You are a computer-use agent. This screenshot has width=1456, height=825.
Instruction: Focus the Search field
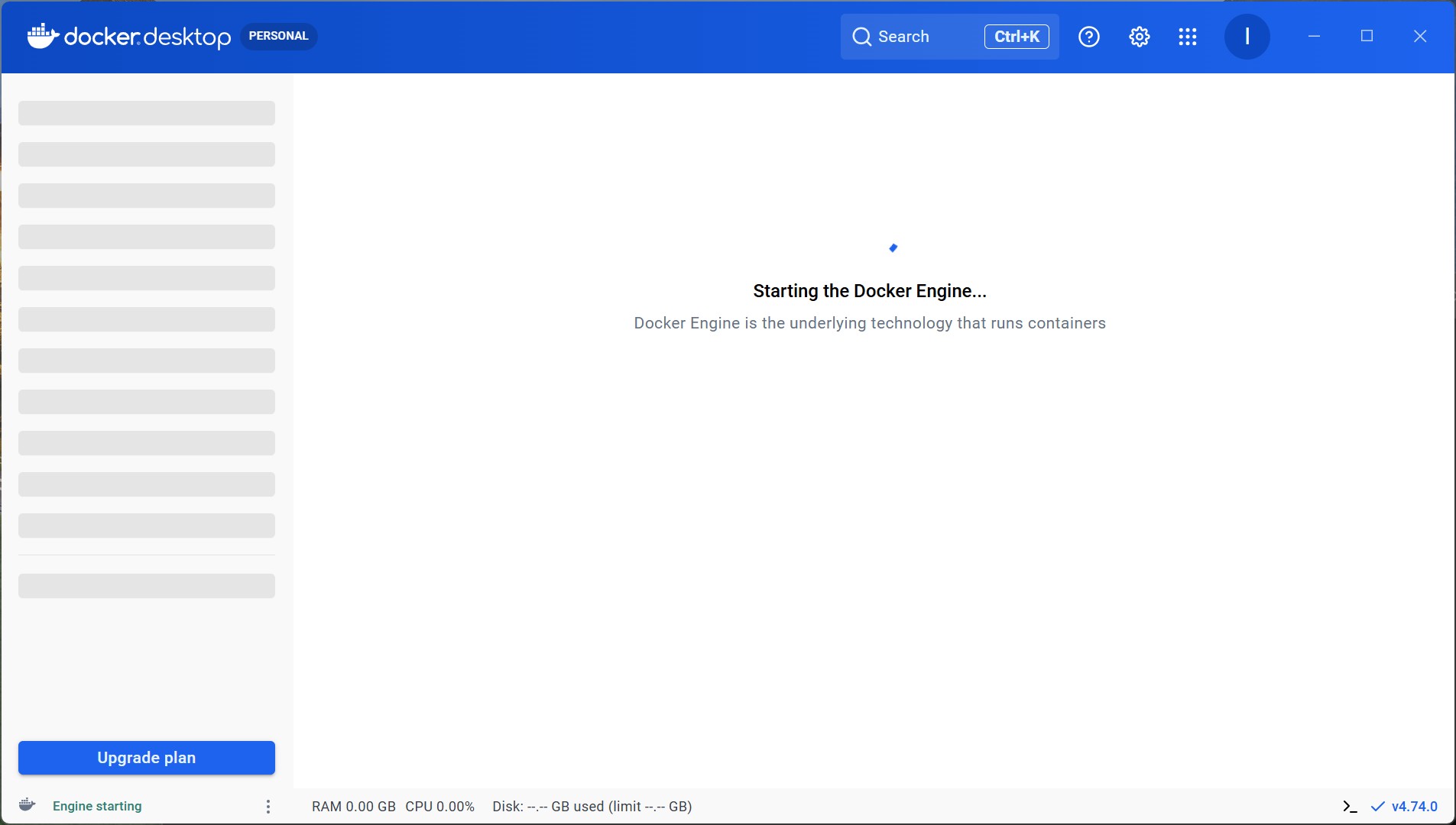click(949, 37)
